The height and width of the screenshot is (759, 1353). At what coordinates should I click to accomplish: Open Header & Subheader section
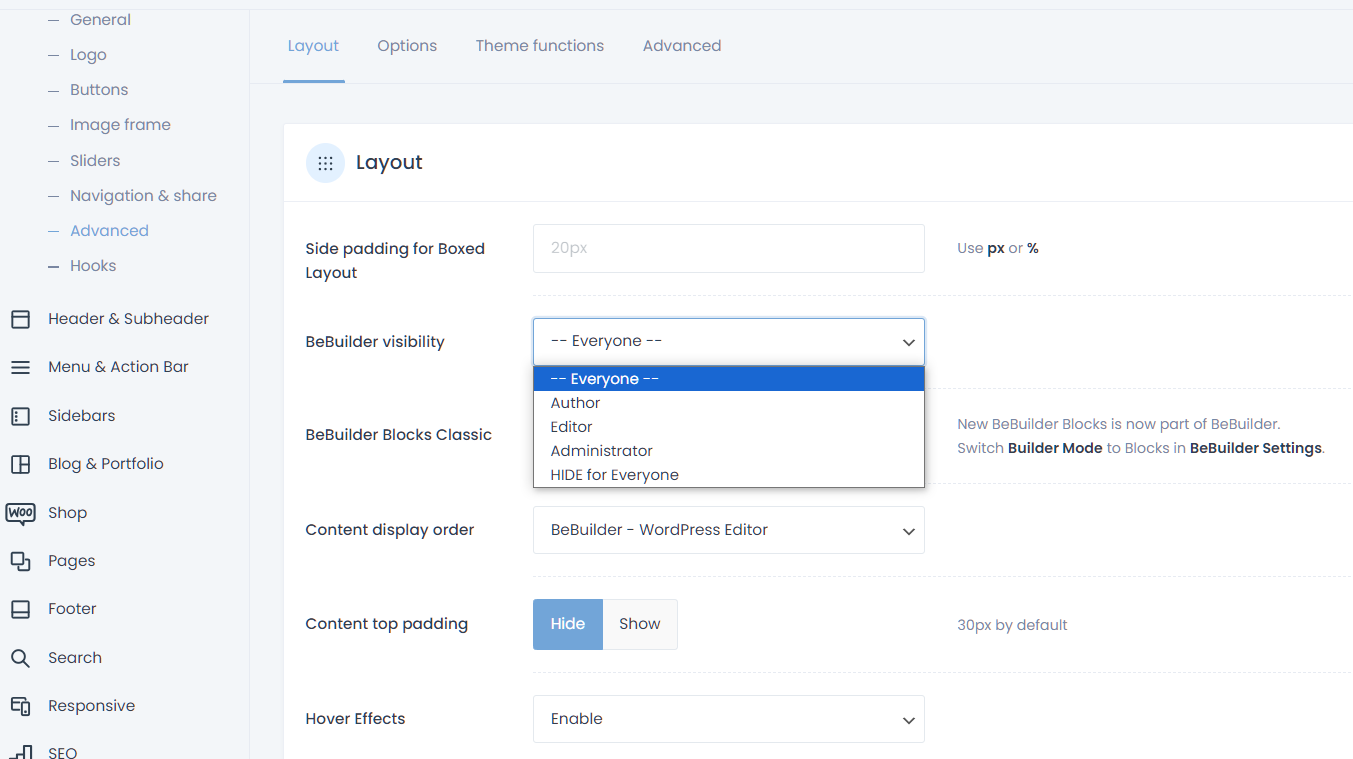[128, 319]
